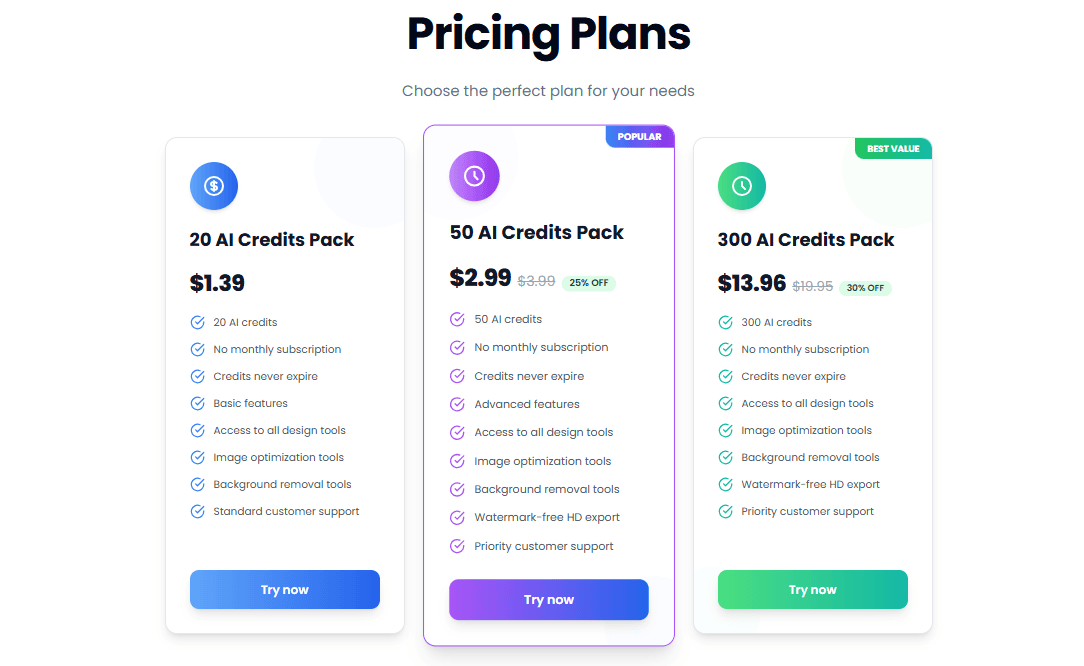The height and width of the screenshot is (666, 1084).
Task: Click the green Try now button
Action: click(812, 589)
